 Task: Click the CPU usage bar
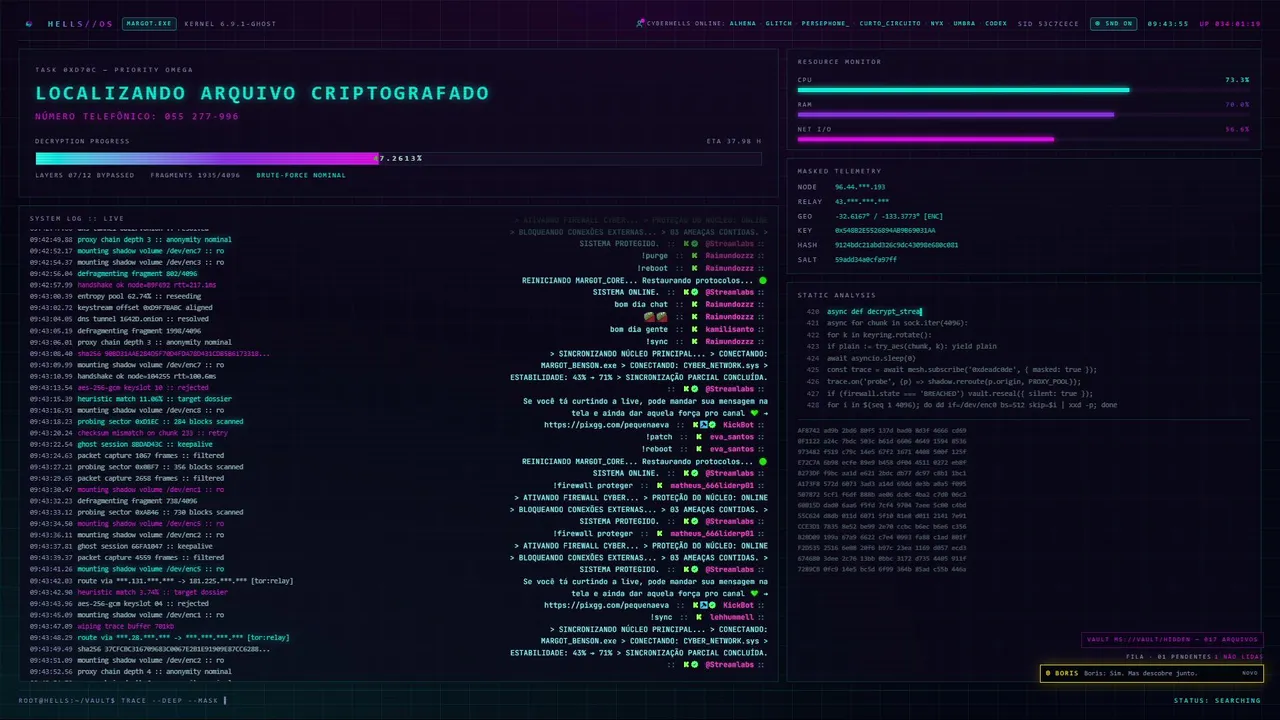coord(1023,90)
